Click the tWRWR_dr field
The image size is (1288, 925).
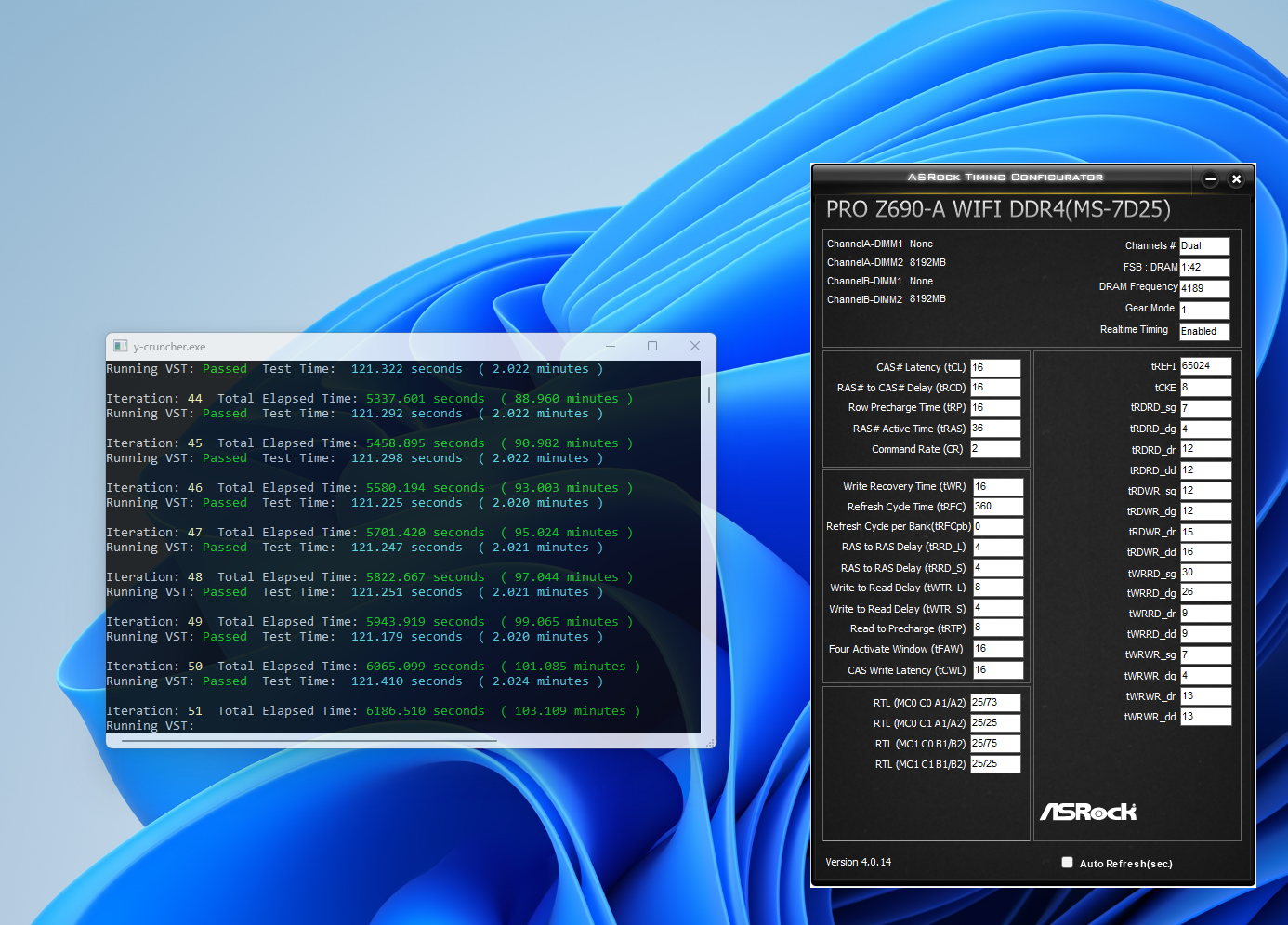[x=1206, y=696]
